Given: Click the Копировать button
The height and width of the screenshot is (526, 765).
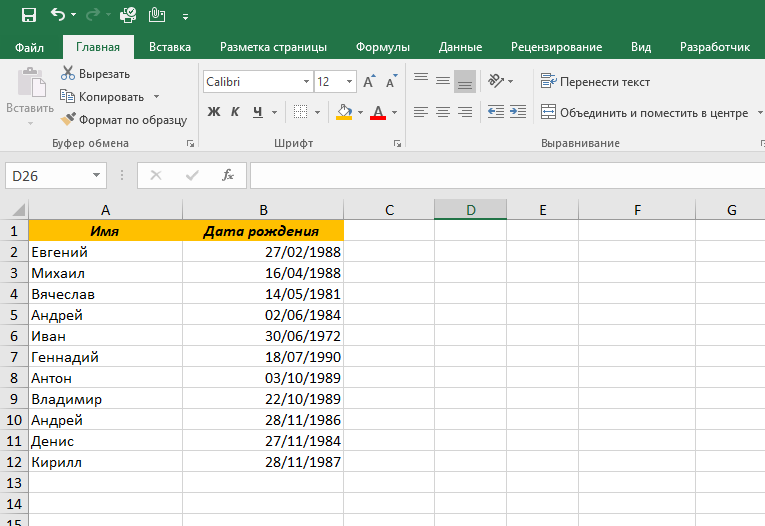Looking at the screenshot, I should 102,97.
